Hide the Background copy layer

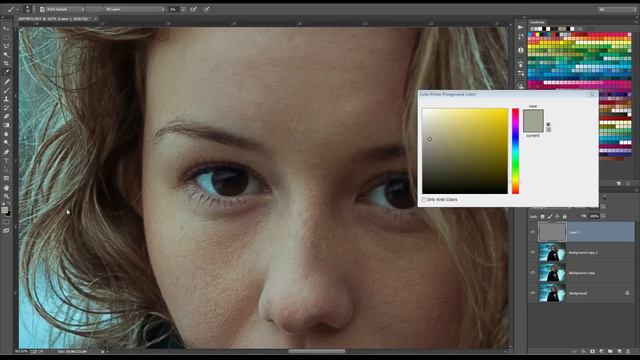tap(533, 273)
